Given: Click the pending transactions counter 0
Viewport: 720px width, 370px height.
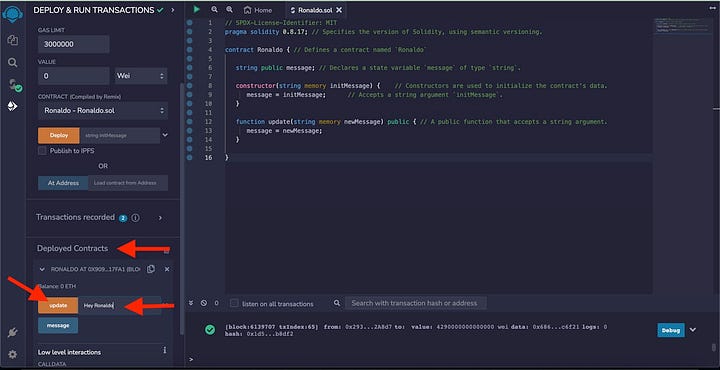Looking at the screenshot, I should pyautogui.click(x=216, y=303).
